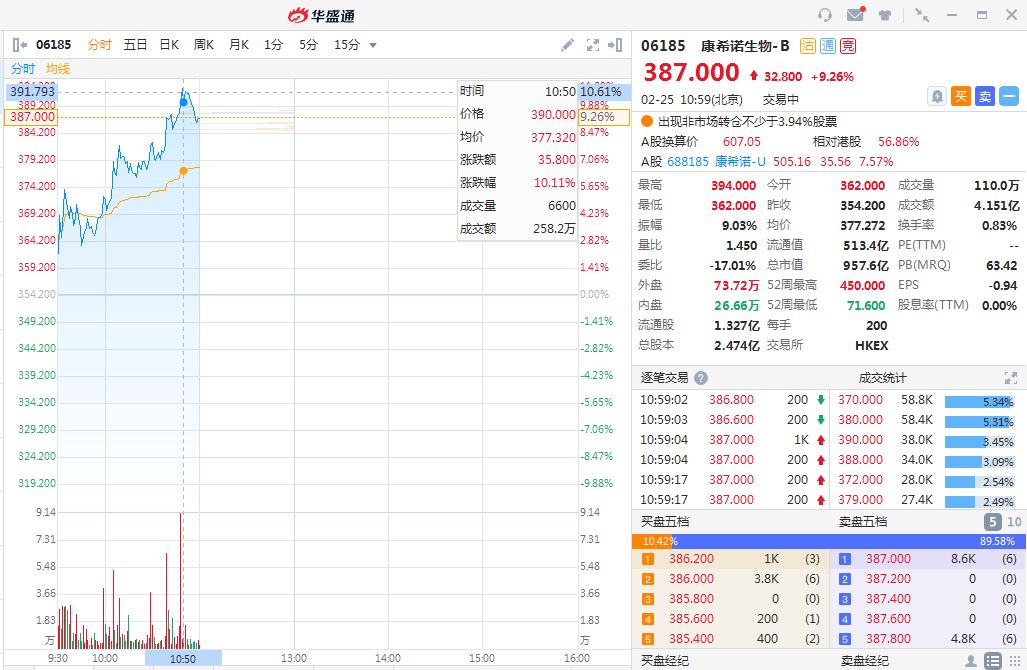Image resolution: width=1027 pixels, height=670 pixels.
Task: Switch to the 五日 chart tab
Action: 135,45
